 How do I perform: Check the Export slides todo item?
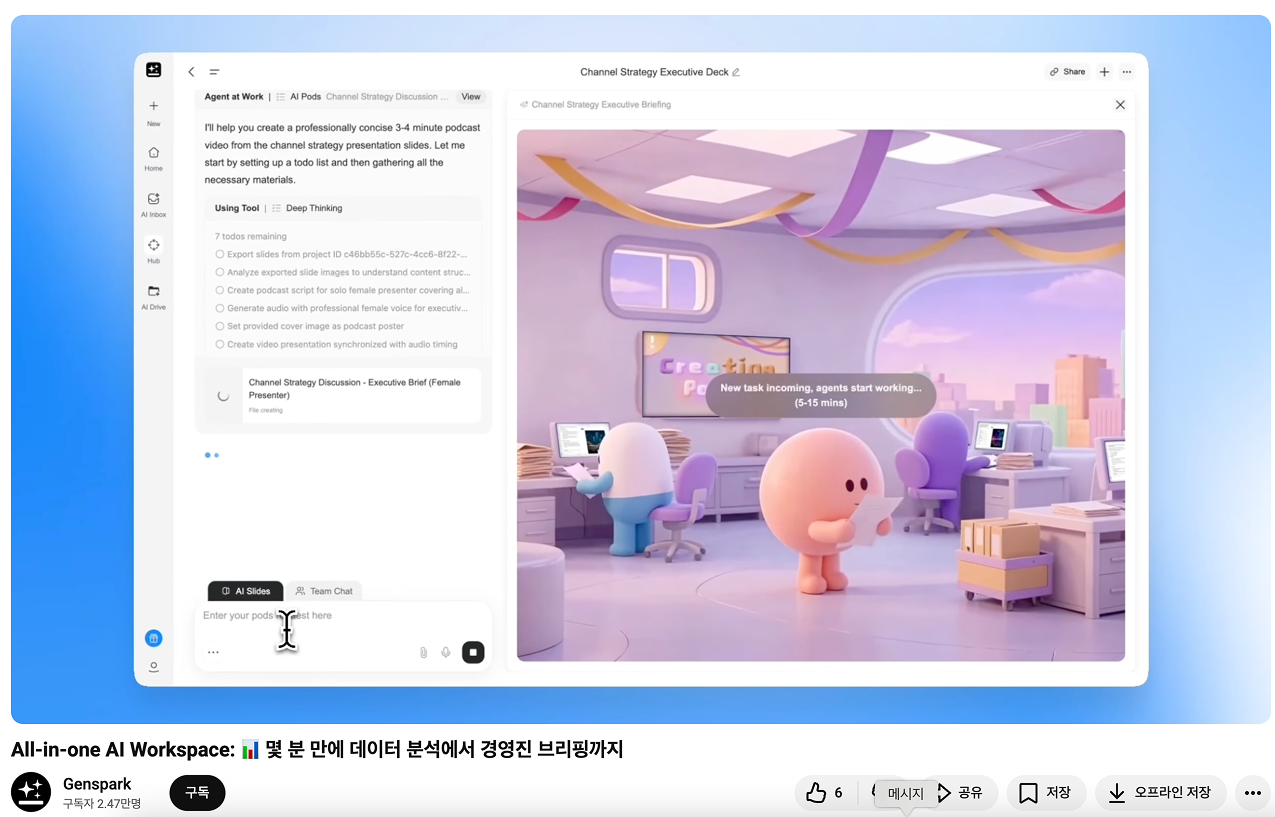coord(218,254)
